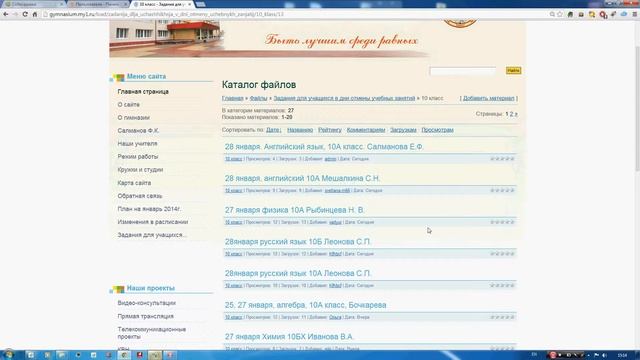Image resolution: width=640 pixels, height=360 pixels.
Task: Open the Windows Start button
Action: pyautogui.click(x=8, y=355)
